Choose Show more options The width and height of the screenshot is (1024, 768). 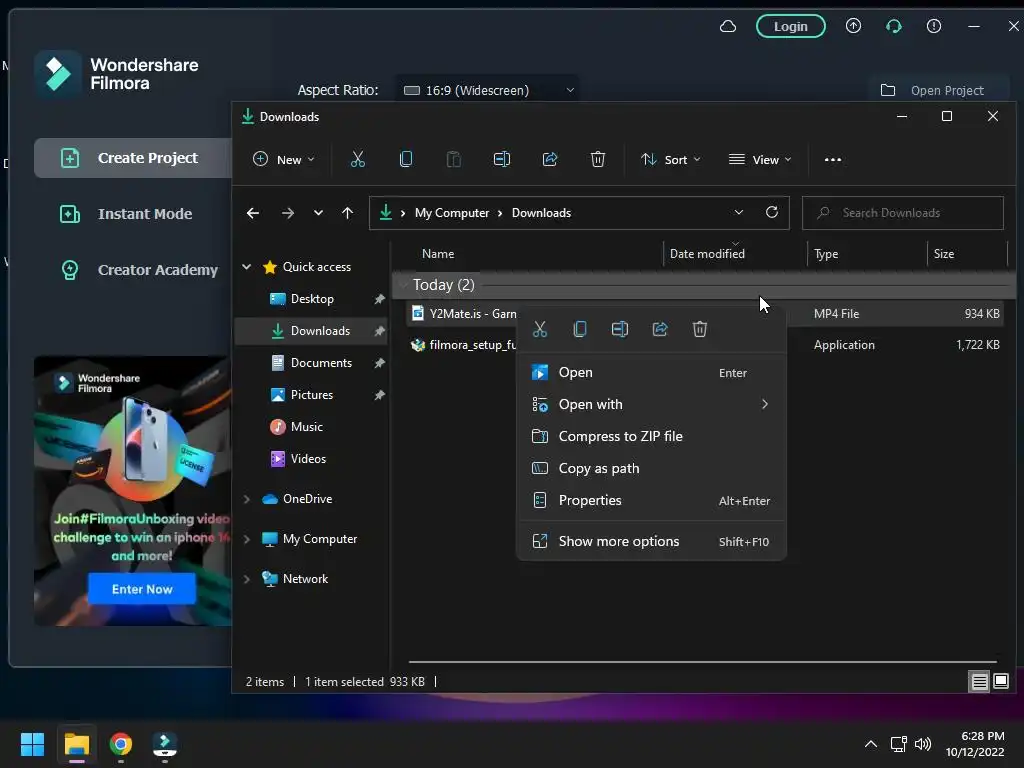651,541
